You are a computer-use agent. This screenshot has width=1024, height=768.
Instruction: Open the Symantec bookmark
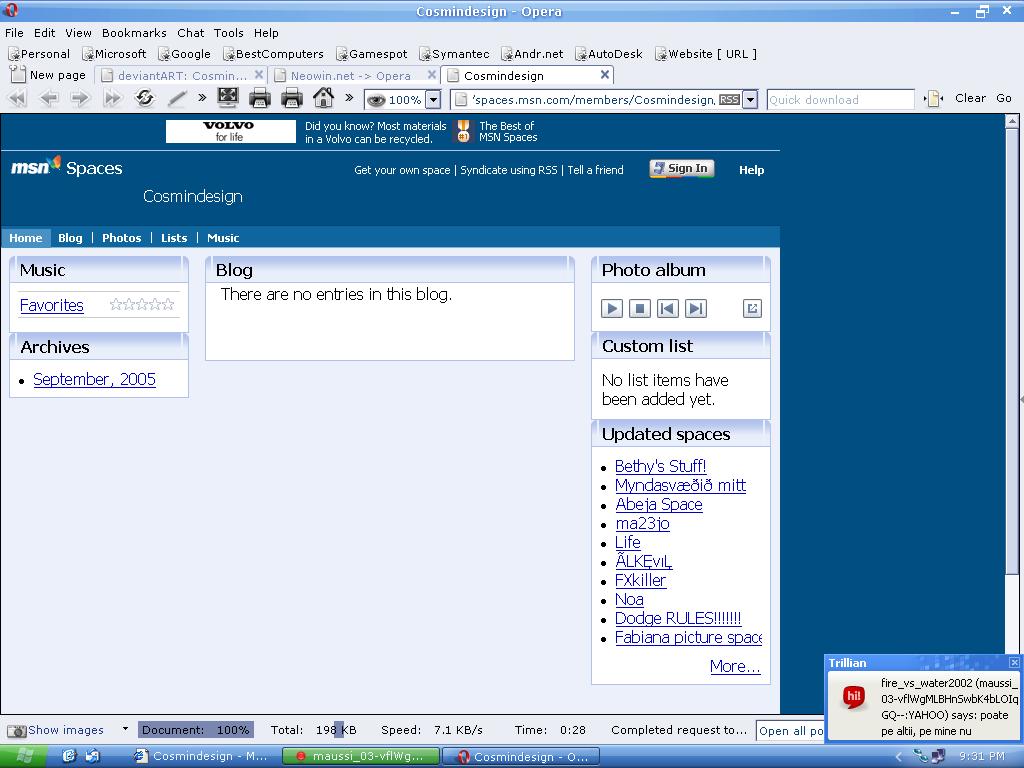pyautogui.click(x=454, y=54)
